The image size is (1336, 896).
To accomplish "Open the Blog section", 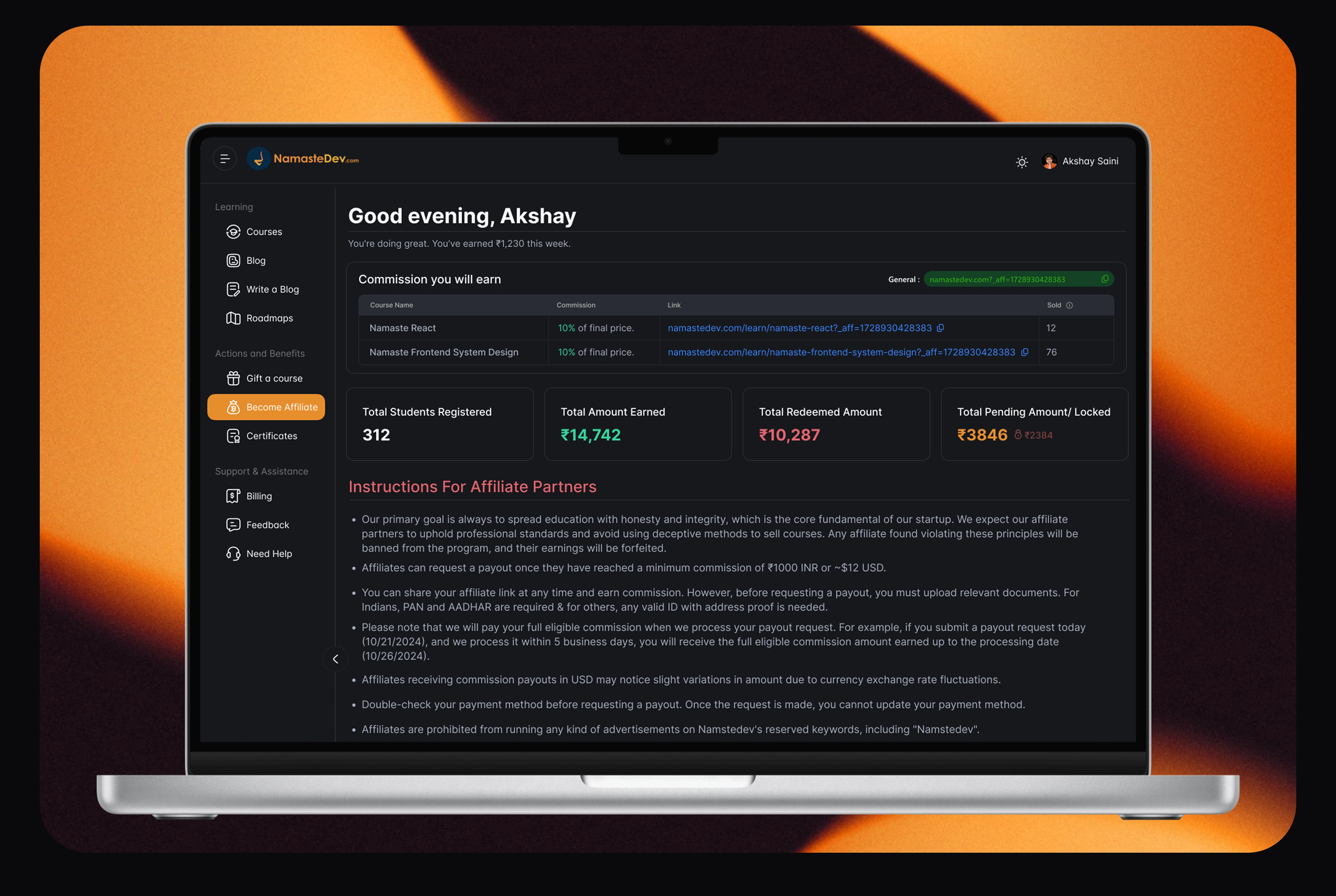I will click(x=255, y=261).
